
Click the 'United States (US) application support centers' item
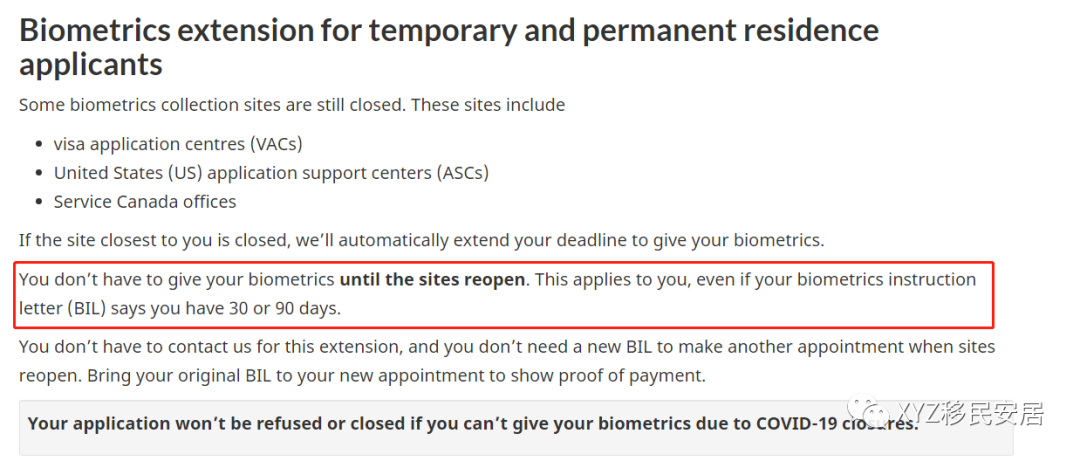tap(271, 173)
